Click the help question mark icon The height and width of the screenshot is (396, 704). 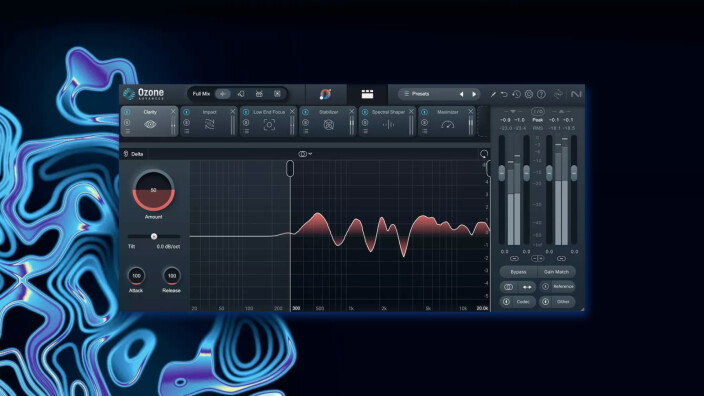541,94
